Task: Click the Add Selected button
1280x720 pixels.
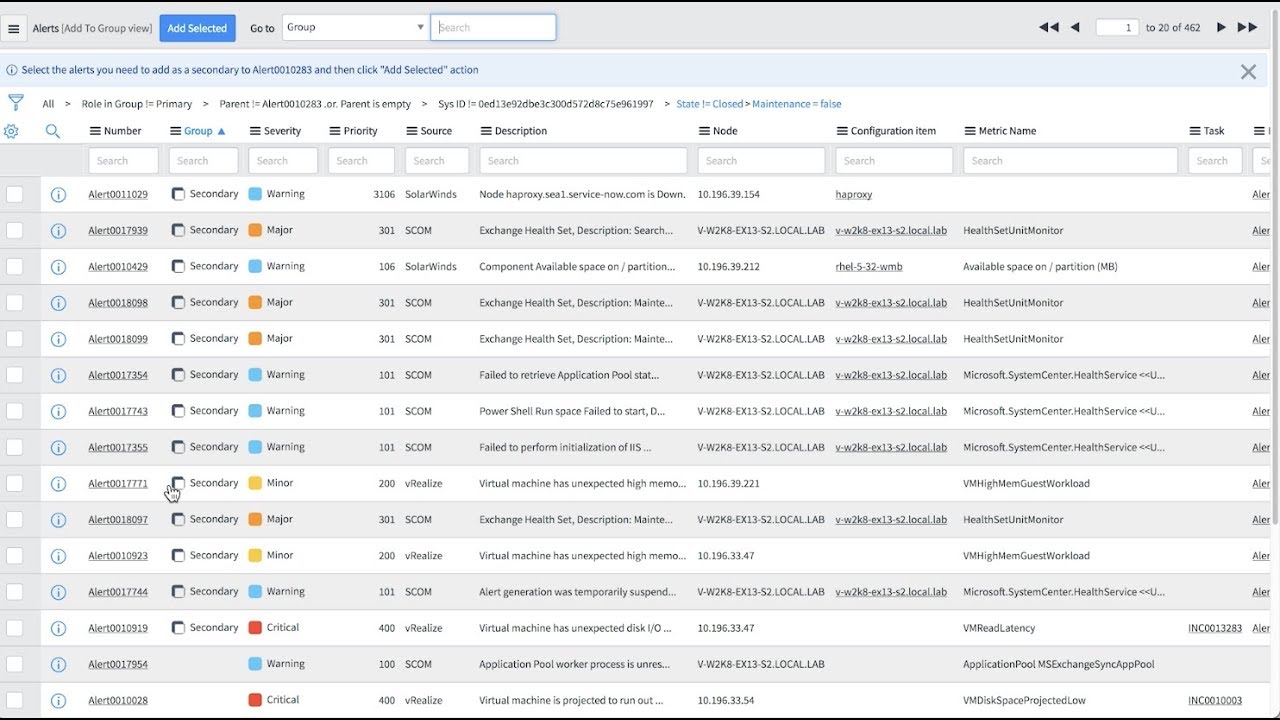Action: coord(197,28)
